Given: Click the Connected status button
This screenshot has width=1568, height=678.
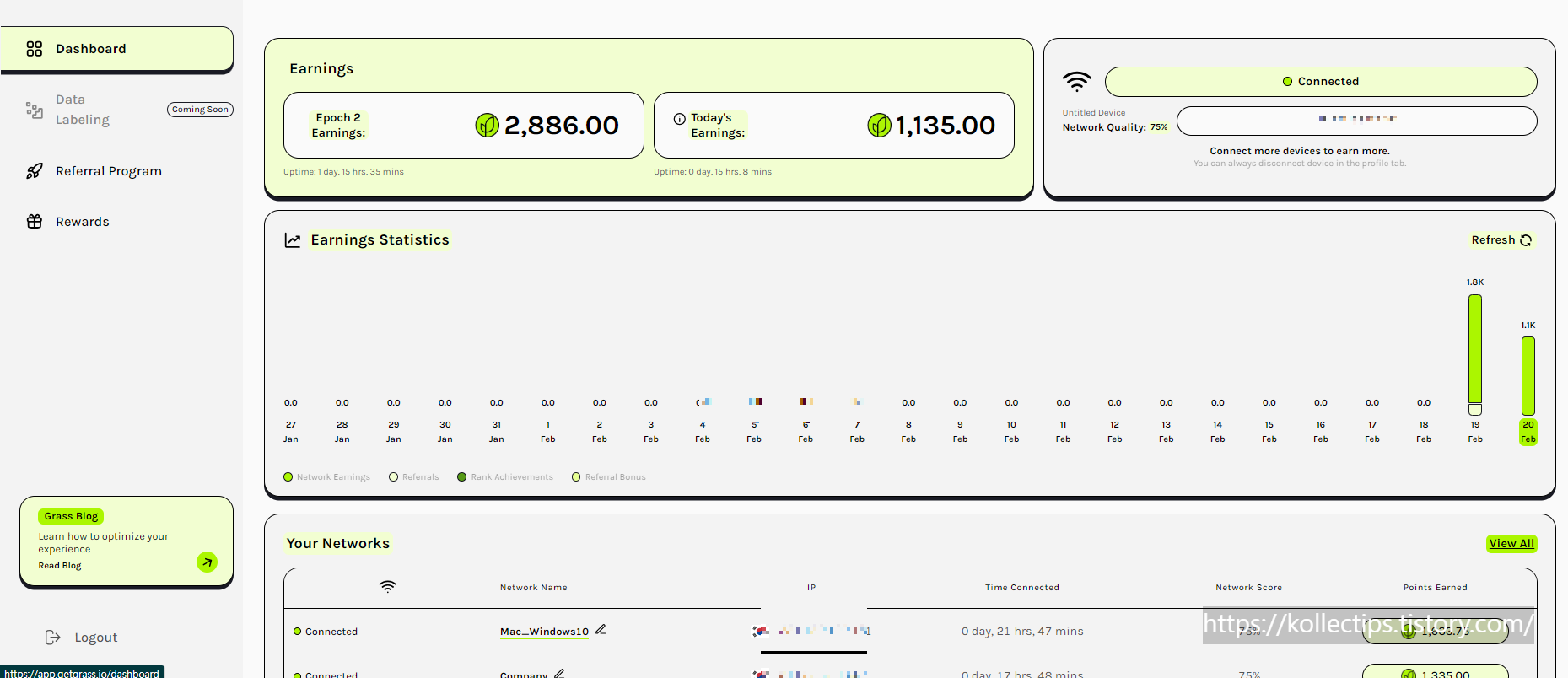Looking at the screenshot, I should click(x=1321, y=82).
